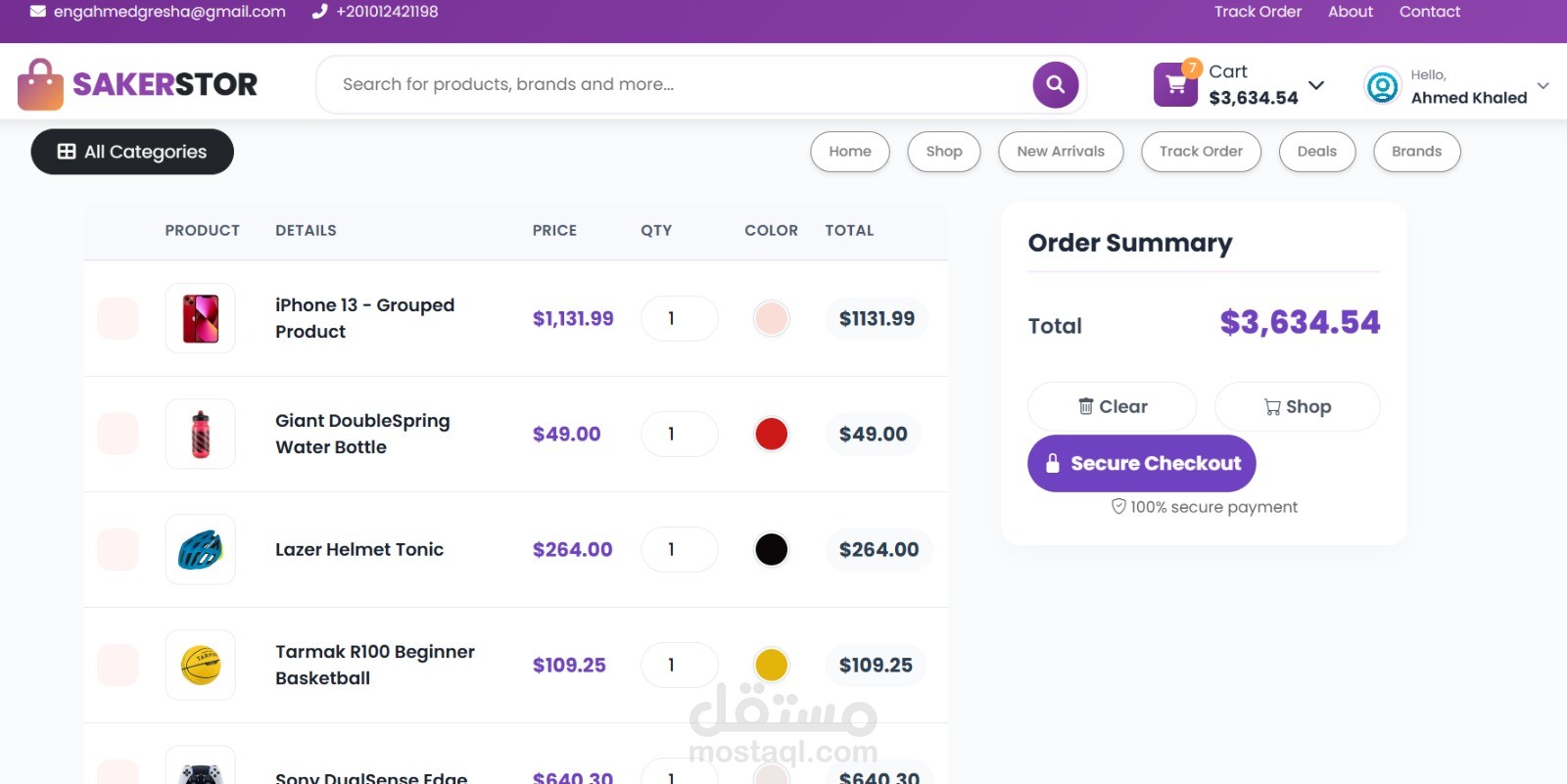
Task: Expand the Ahmed Khaled account chevron
Action: [1543, 86]
